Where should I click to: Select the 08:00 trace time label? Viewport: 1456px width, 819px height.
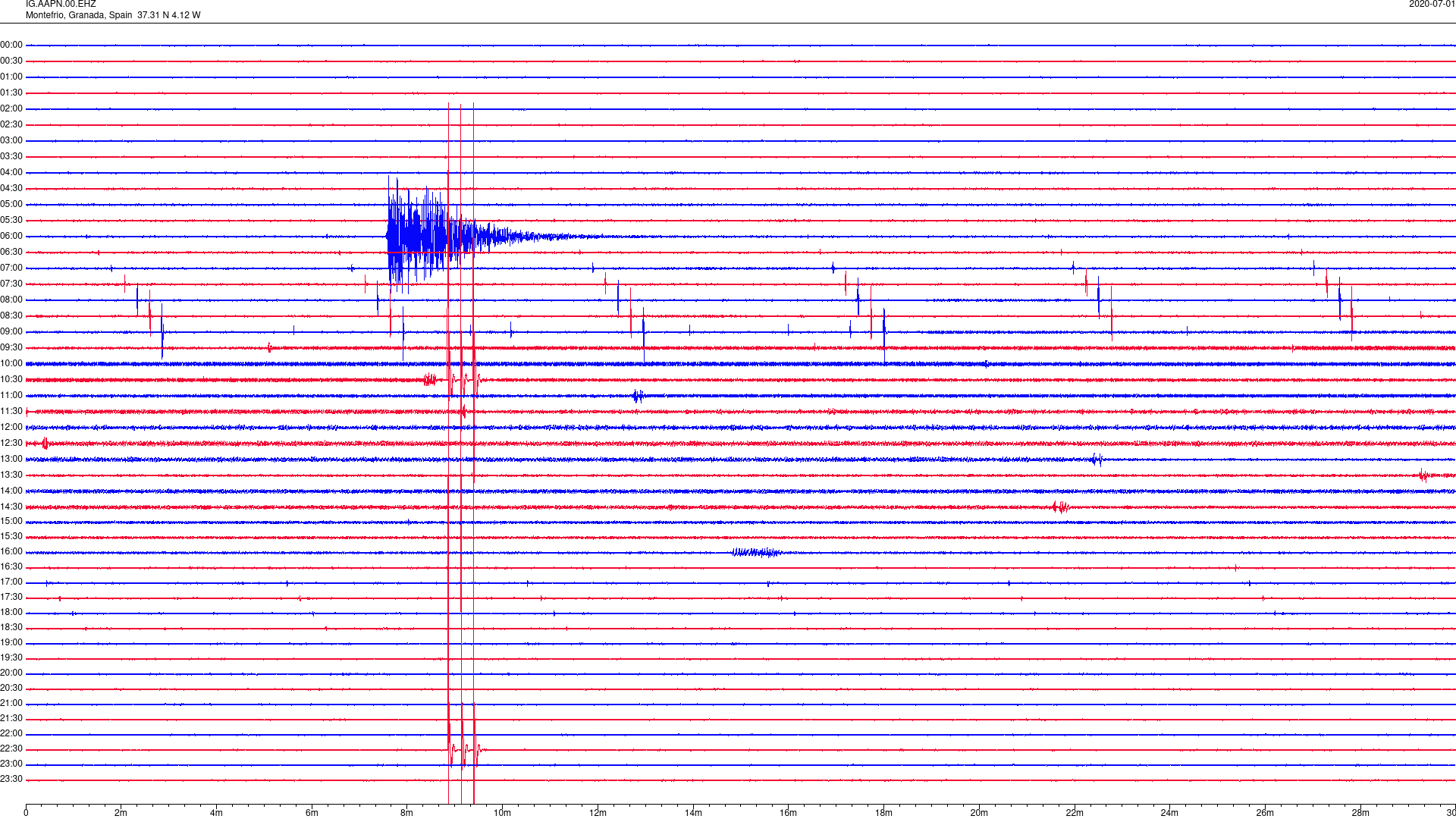point(11,300)
